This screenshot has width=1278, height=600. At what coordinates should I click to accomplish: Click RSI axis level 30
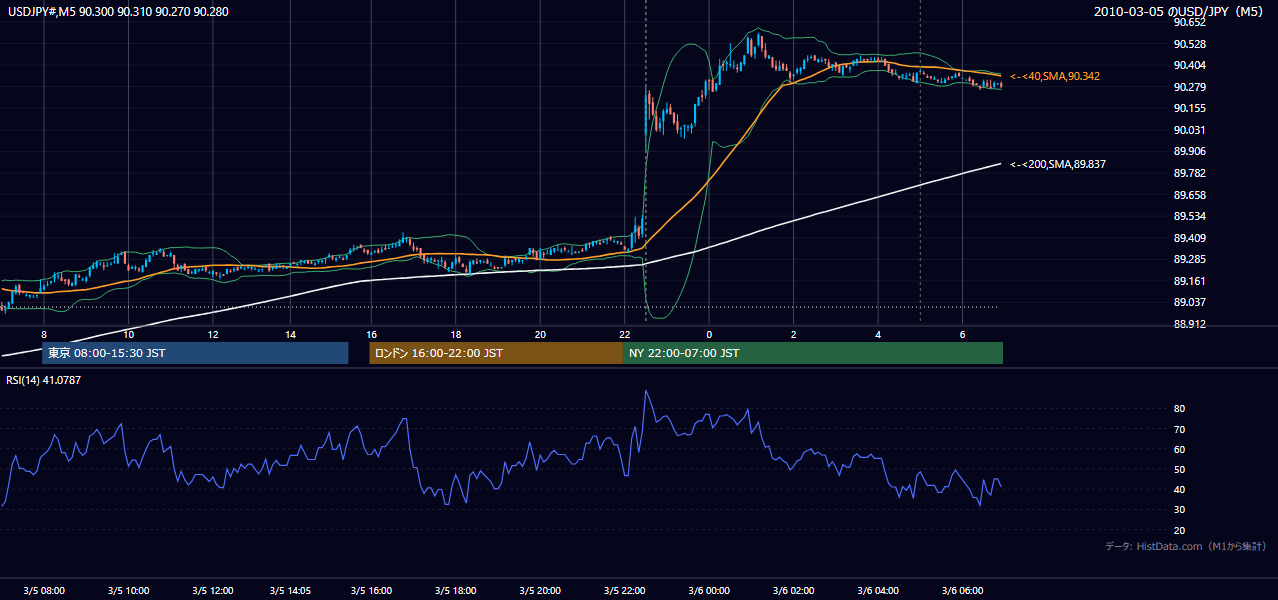[1179, 510]
